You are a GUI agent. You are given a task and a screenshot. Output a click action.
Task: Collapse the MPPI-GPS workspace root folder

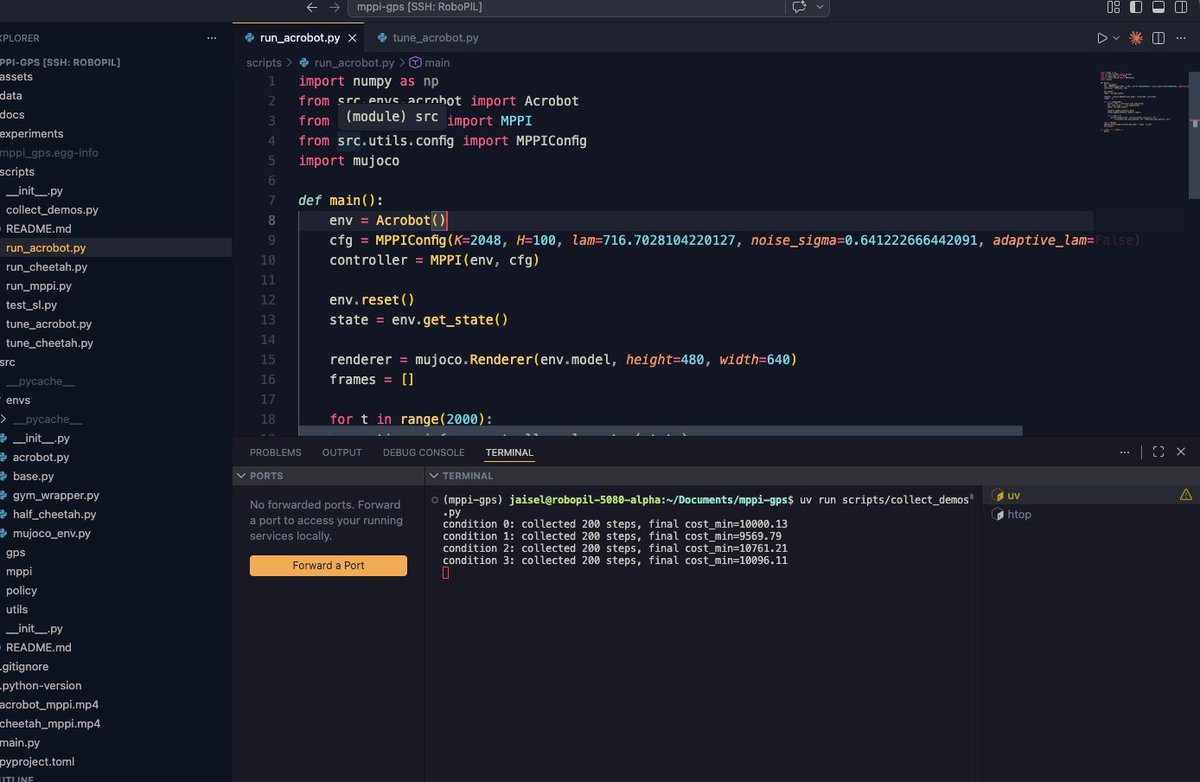point(60,62)
